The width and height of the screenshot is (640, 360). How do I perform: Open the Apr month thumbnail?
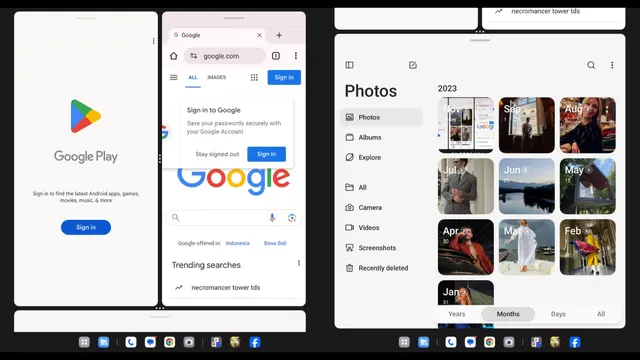[x=466, y=247]
